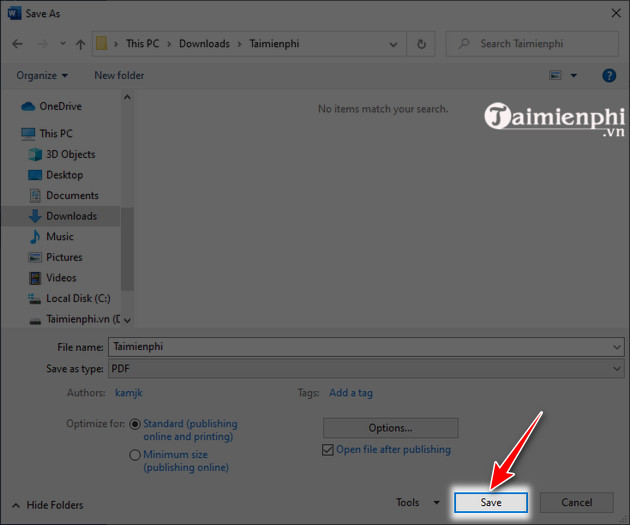Click the Local Disk drive icon
This screenshot has height=525, width=630.
click(x=34, y=298)
